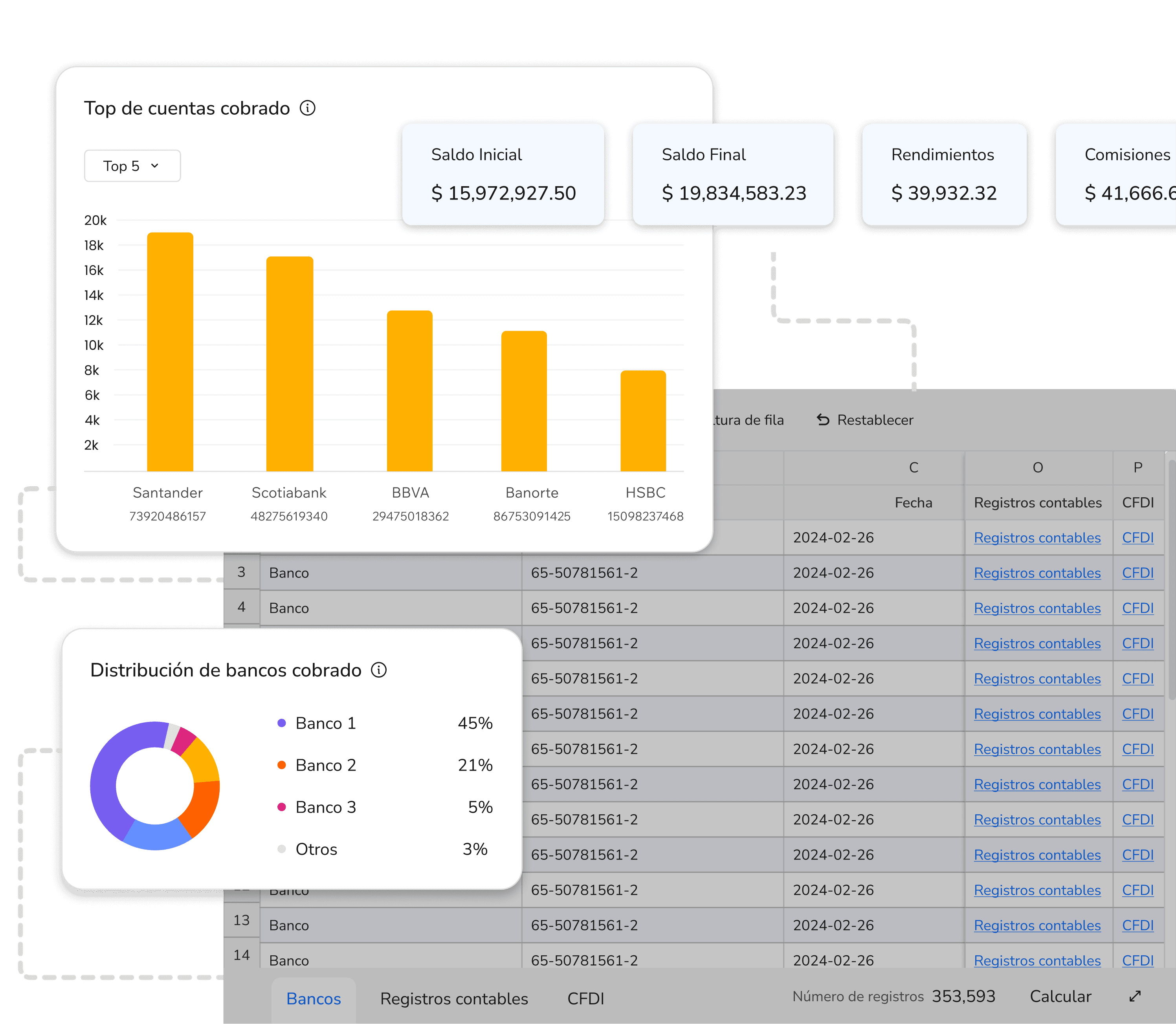Switch to the Bancos sheet tab
1176x1024 pixels.
(x=313, y=998)
